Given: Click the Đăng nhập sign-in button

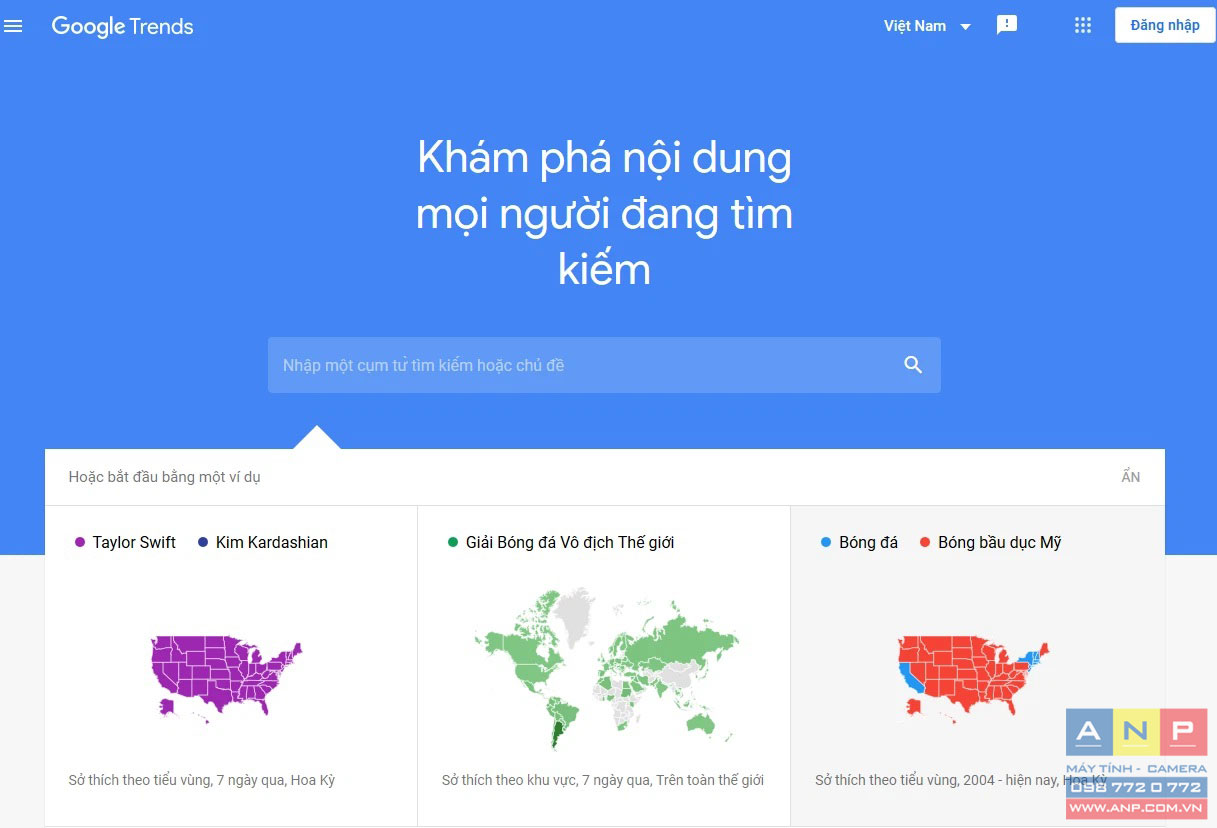Looking at the screenshot, I should 1165,25.
